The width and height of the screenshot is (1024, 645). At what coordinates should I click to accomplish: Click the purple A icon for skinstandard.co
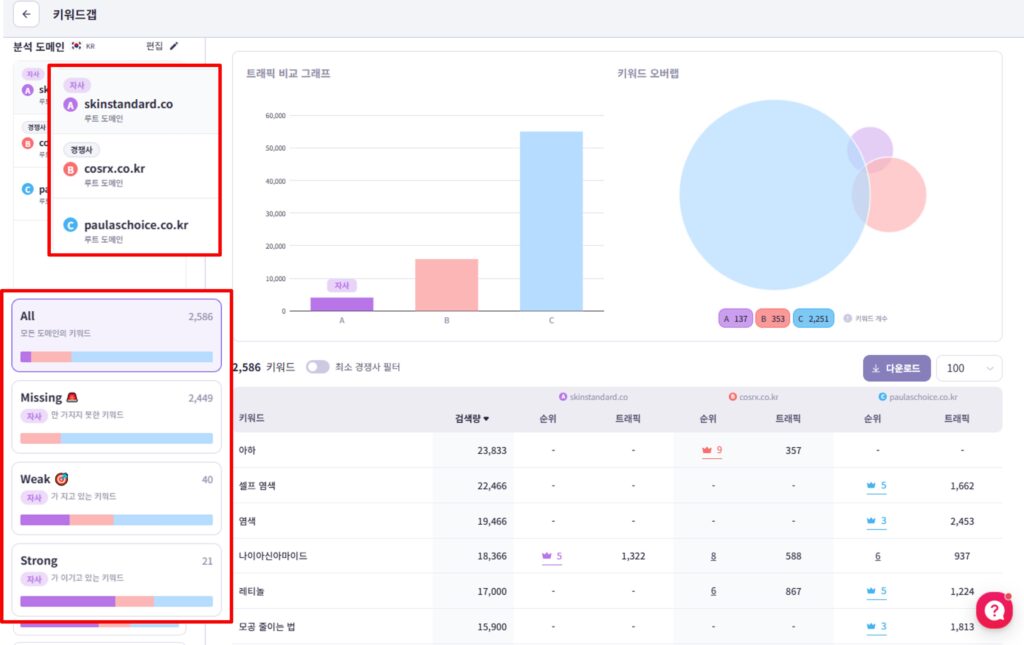pyautogui.click(x=70, y=105)
